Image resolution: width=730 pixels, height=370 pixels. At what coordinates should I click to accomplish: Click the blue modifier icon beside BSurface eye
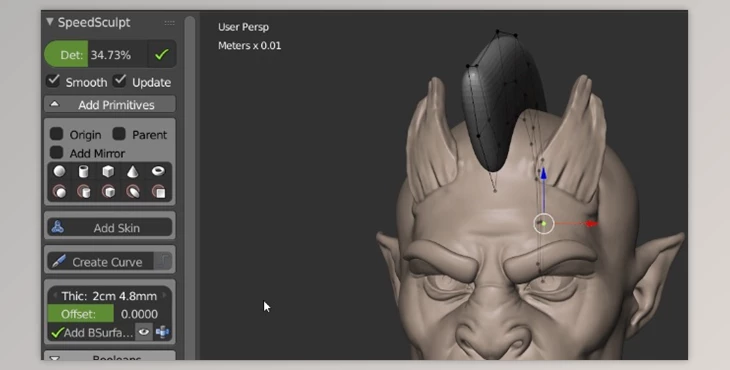[162, 332]
